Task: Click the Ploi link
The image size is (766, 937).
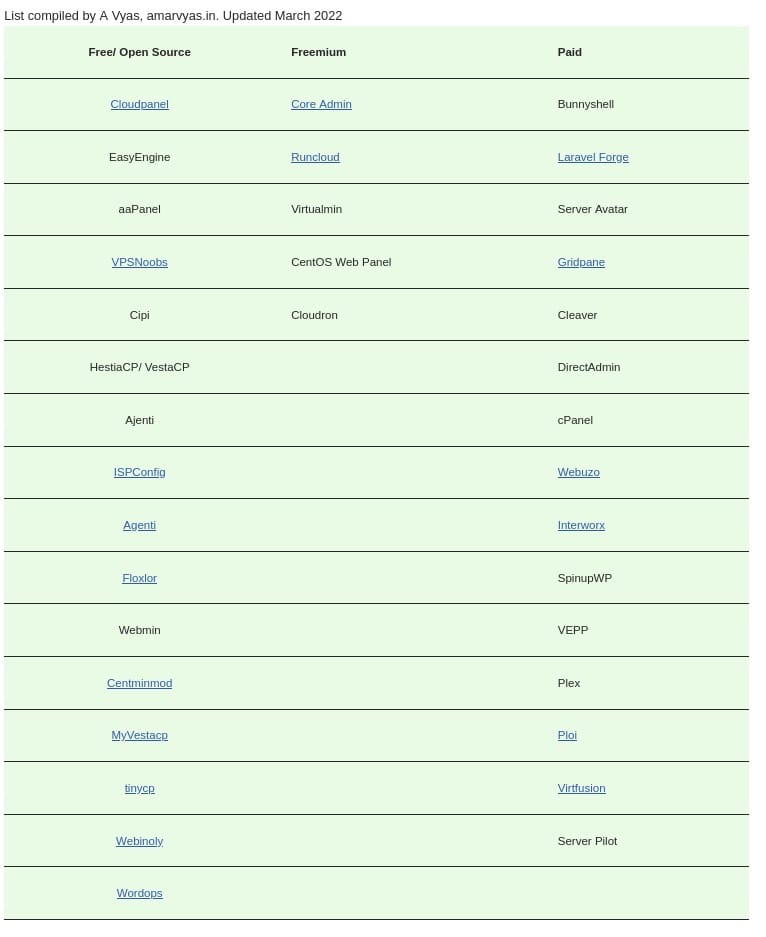Action: click(x=567, y=735)
